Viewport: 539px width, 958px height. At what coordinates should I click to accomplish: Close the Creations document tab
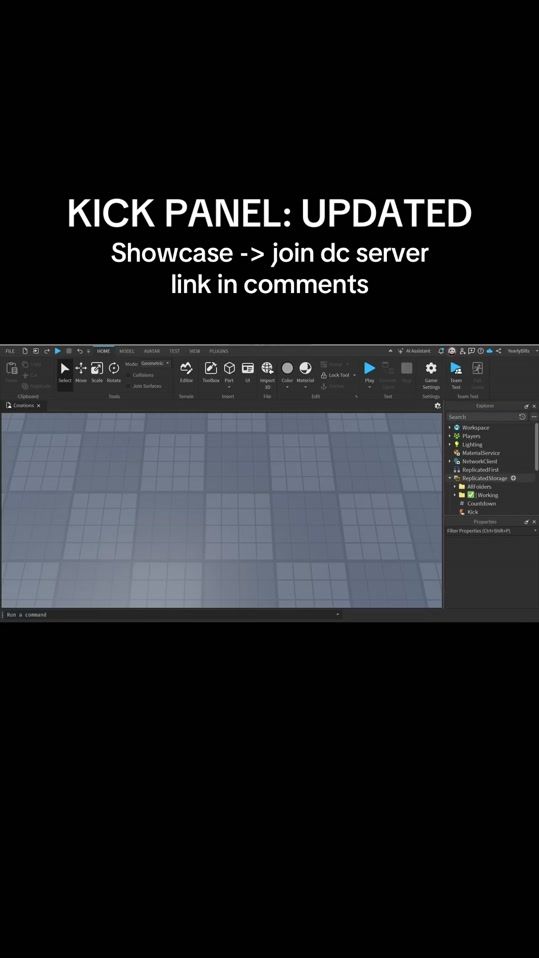tap(38, 405)
